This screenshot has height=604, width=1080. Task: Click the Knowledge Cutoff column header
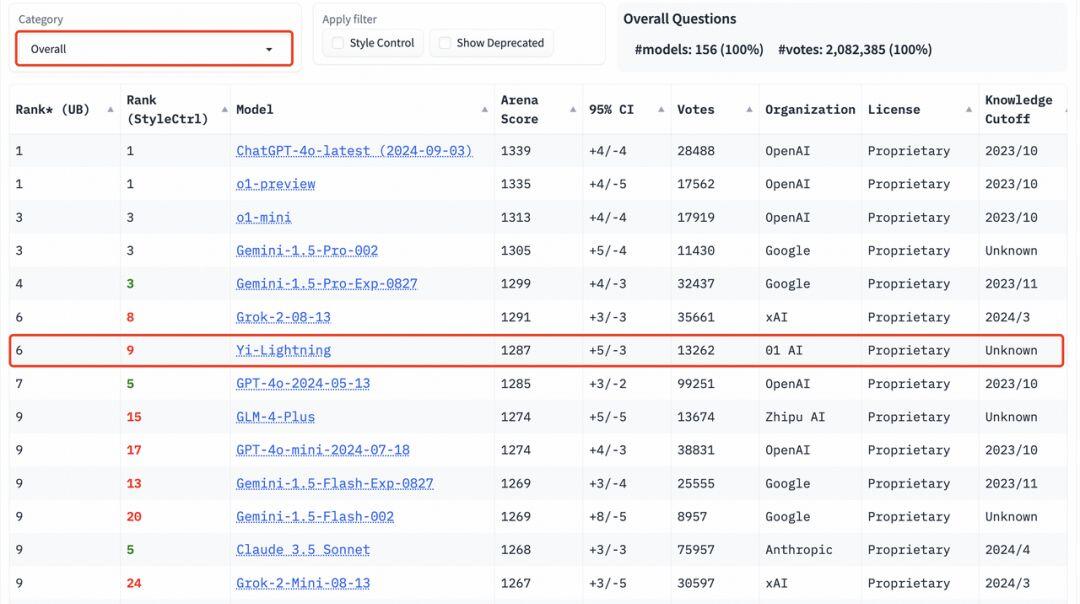pos(1018,110)
